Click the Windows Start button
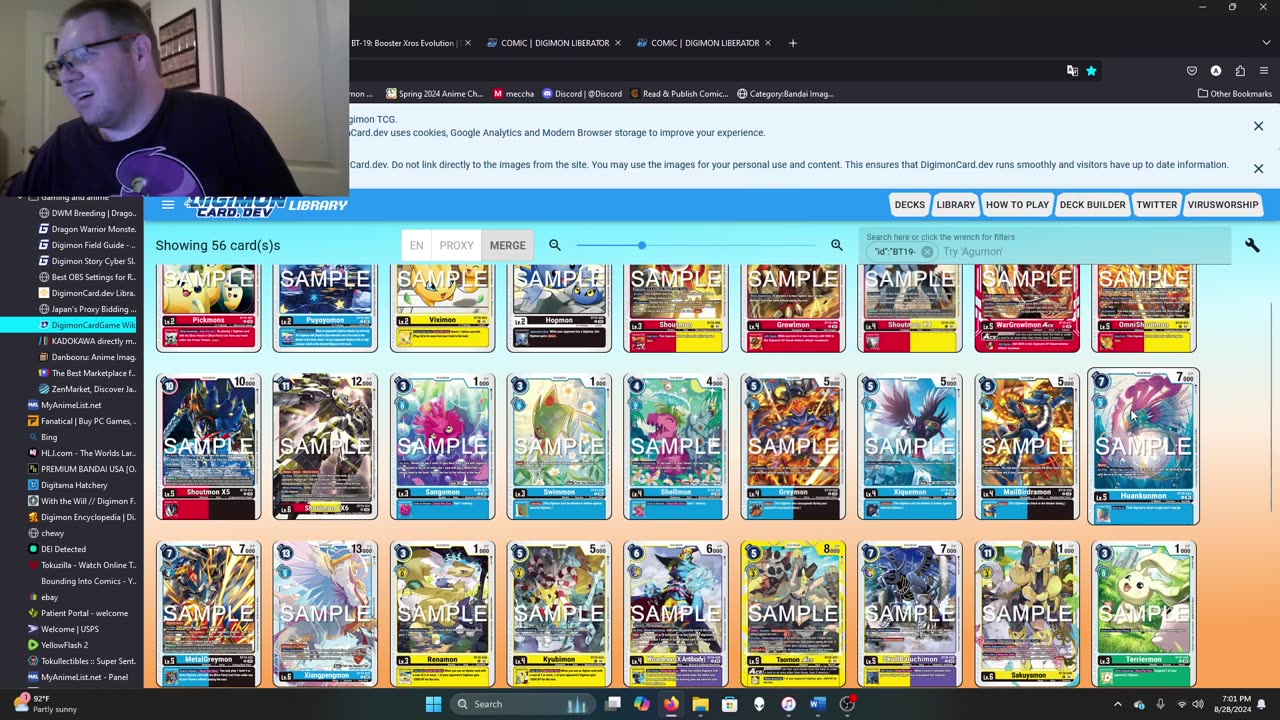This screenshot has height=720, width=1280. (x=433, y=704)
